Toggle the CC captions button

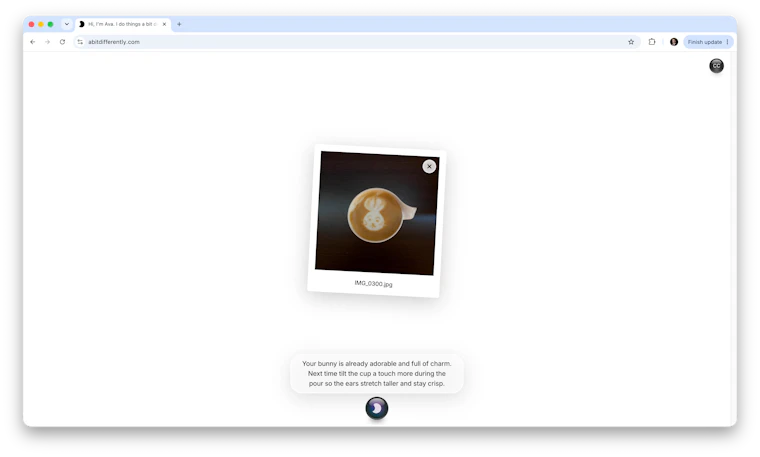click(x=716, y=66)
